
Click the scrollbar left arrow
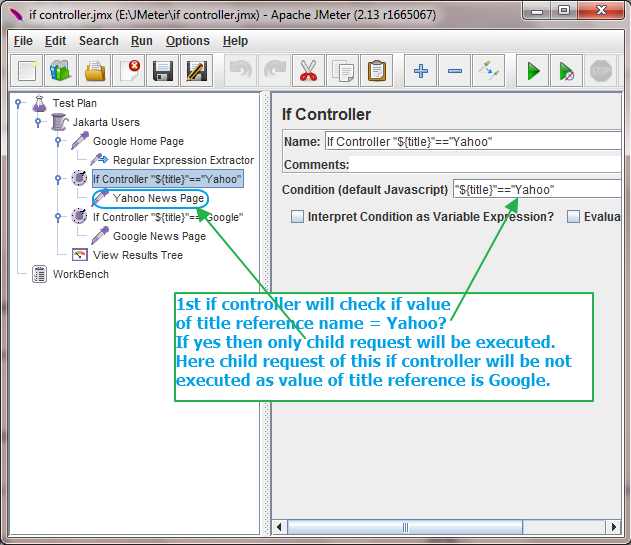coord(279,527)
